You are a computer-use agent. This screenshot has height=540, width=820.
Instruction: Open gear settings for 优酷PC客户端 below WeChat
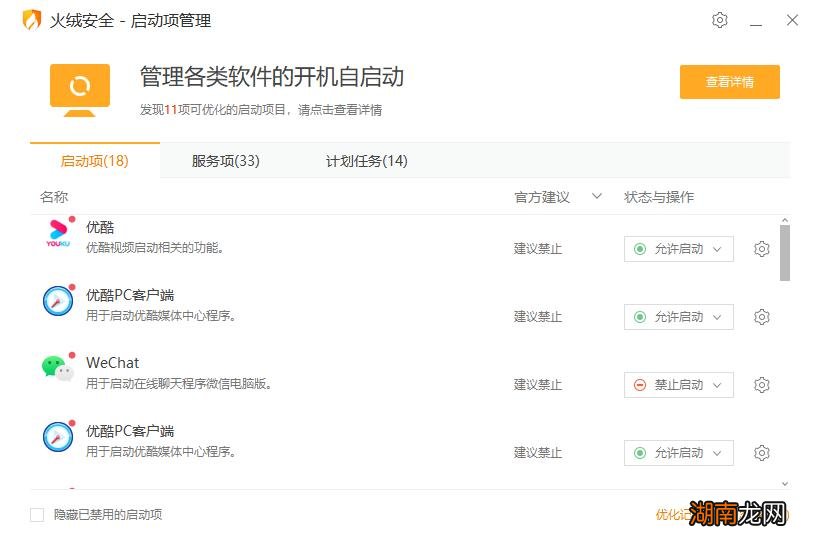click(761, 453)
